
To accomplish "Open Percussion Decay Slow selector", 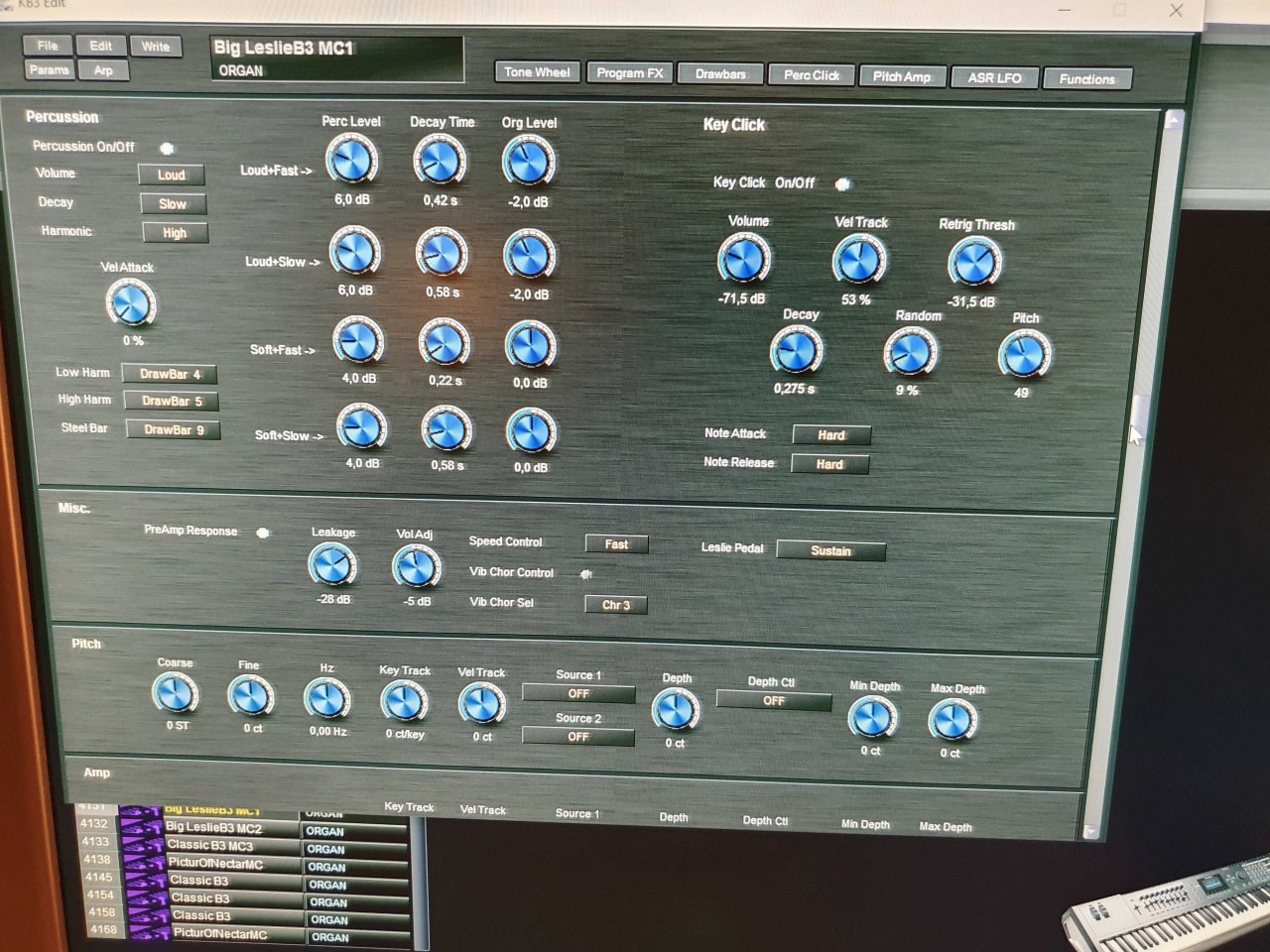I will tap(173, 203).
